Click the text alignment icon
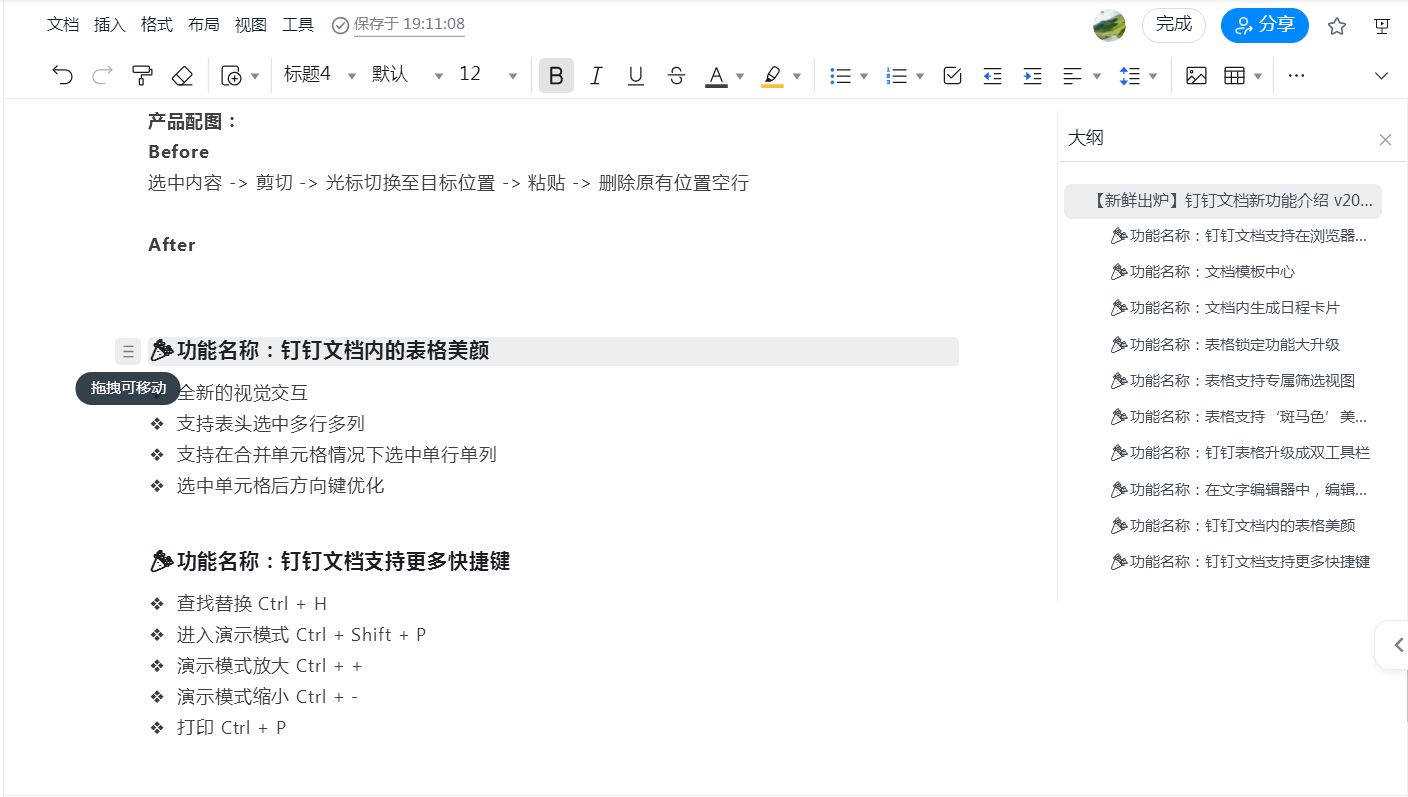 [1072, 76]
